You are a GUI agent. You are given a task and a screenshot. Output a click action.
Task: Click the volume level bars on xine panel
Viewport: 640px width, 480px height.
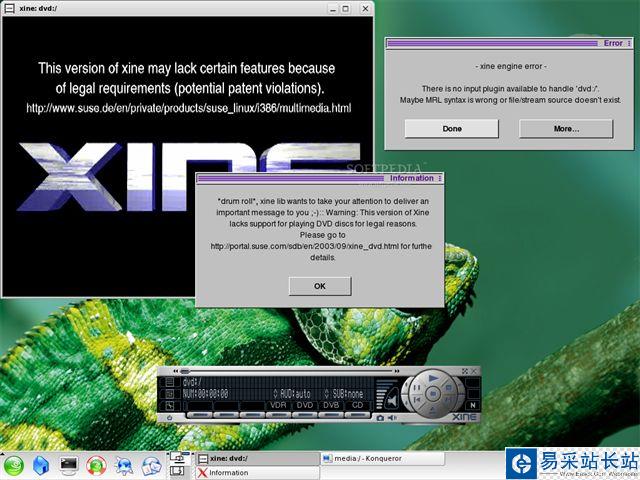coord(380,395)
